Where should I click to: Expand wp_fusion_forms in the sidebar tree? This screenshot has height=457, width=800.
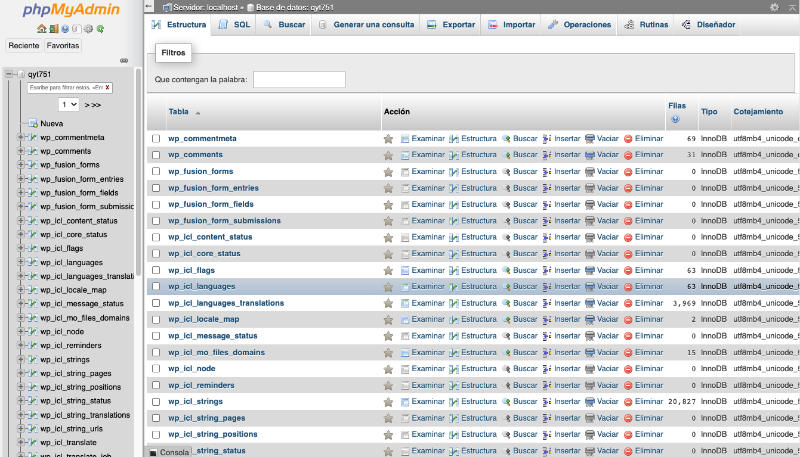[x=21, y=165]
